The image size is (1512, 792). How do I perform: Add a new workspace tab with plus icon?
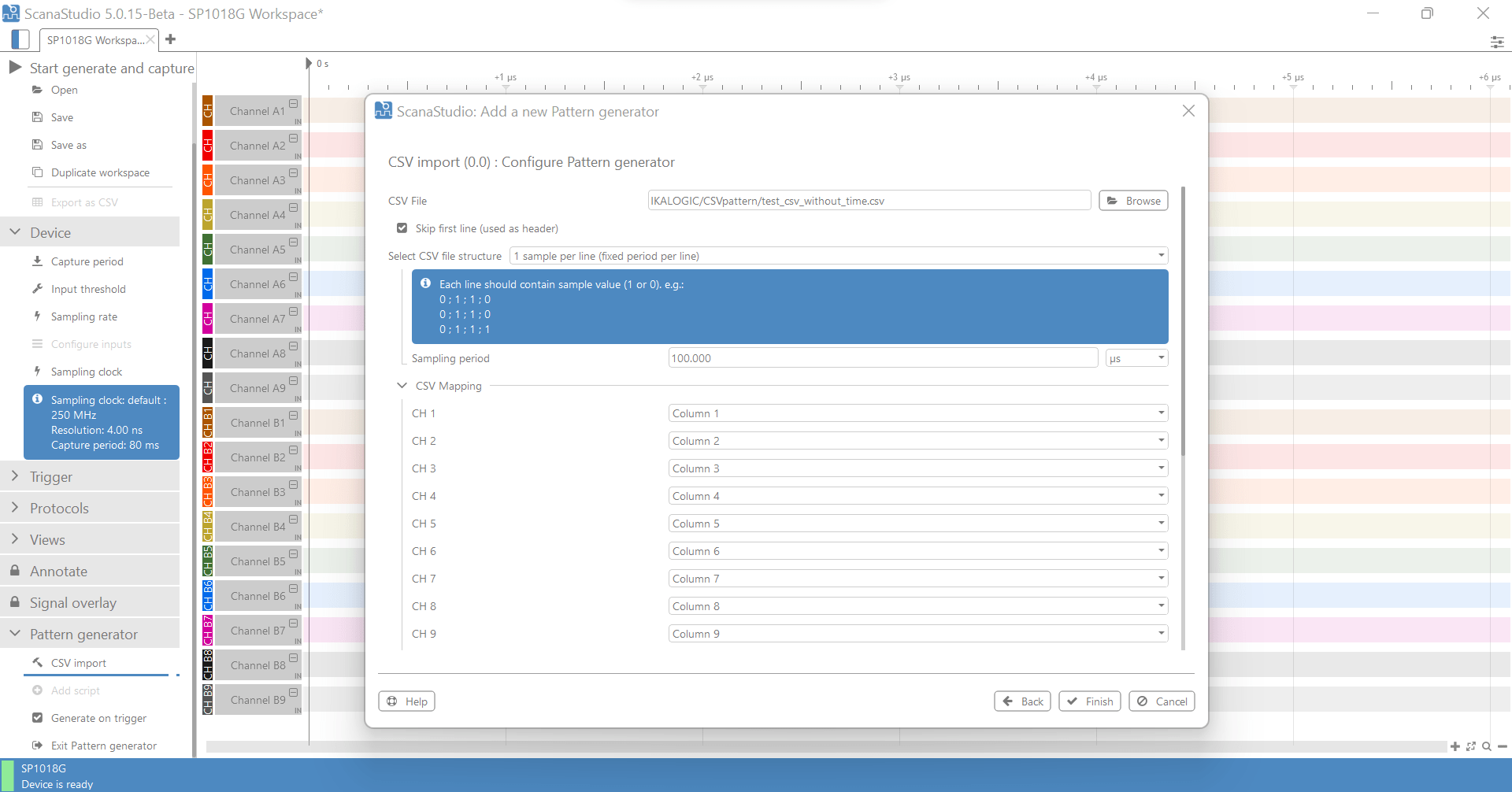pyautogui.click(x=170, y=39)
